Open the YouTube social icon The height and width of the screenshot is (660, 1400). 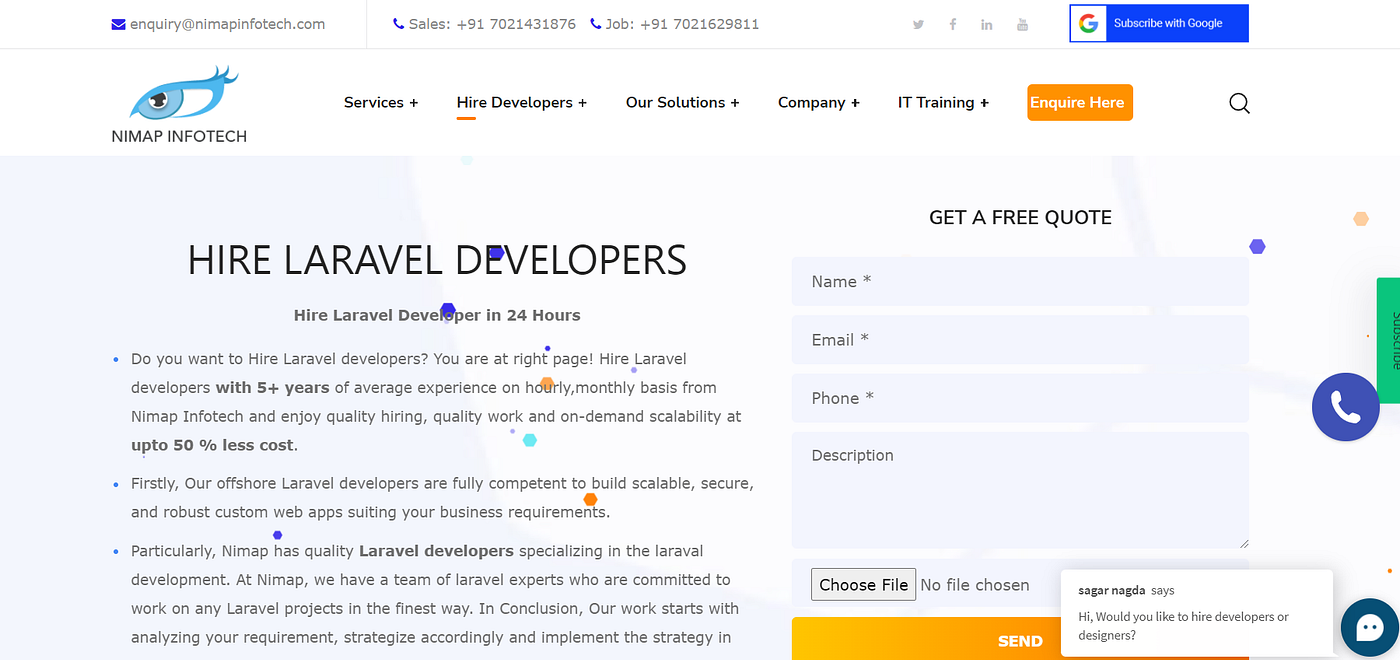[1022, 25]
